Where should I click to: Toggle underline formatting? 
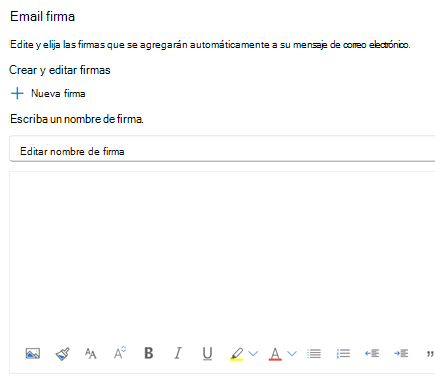click(x=207, y=354)
